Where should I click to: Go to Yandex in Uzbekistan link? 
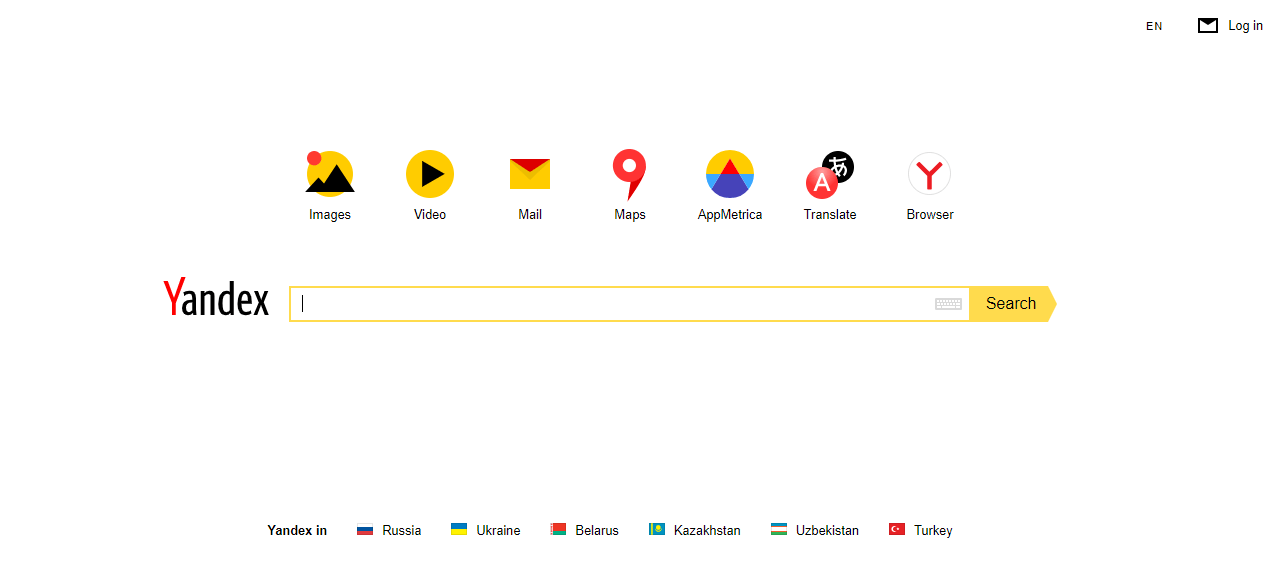tap(827, 531)
